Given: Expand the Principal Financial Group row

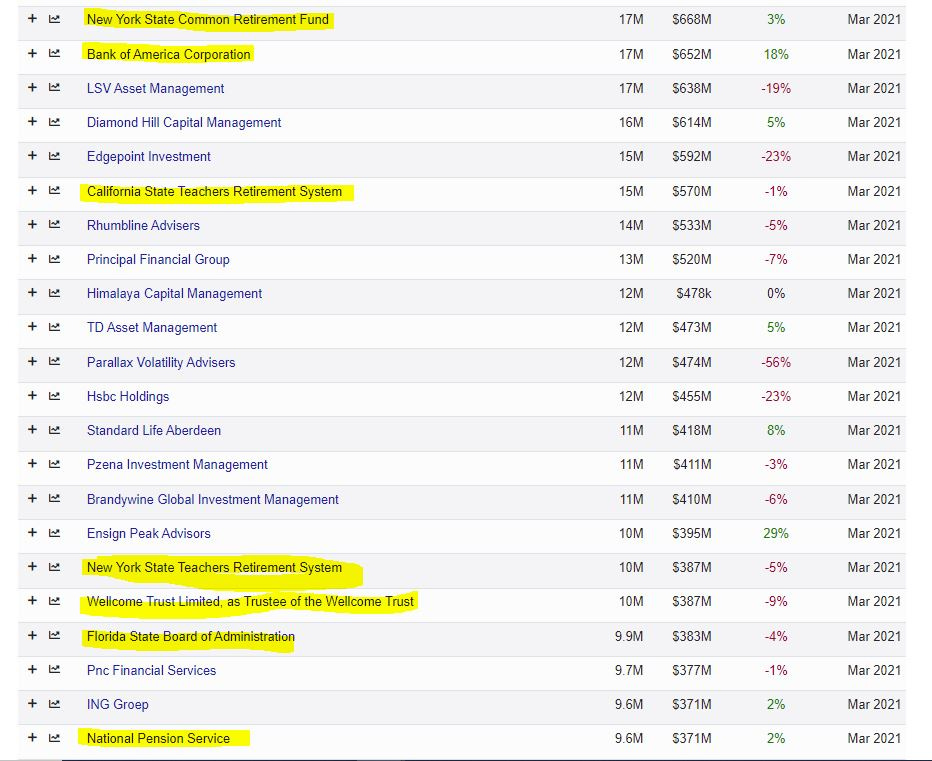Looking at the screenshot, I should [x=32, y=259].
